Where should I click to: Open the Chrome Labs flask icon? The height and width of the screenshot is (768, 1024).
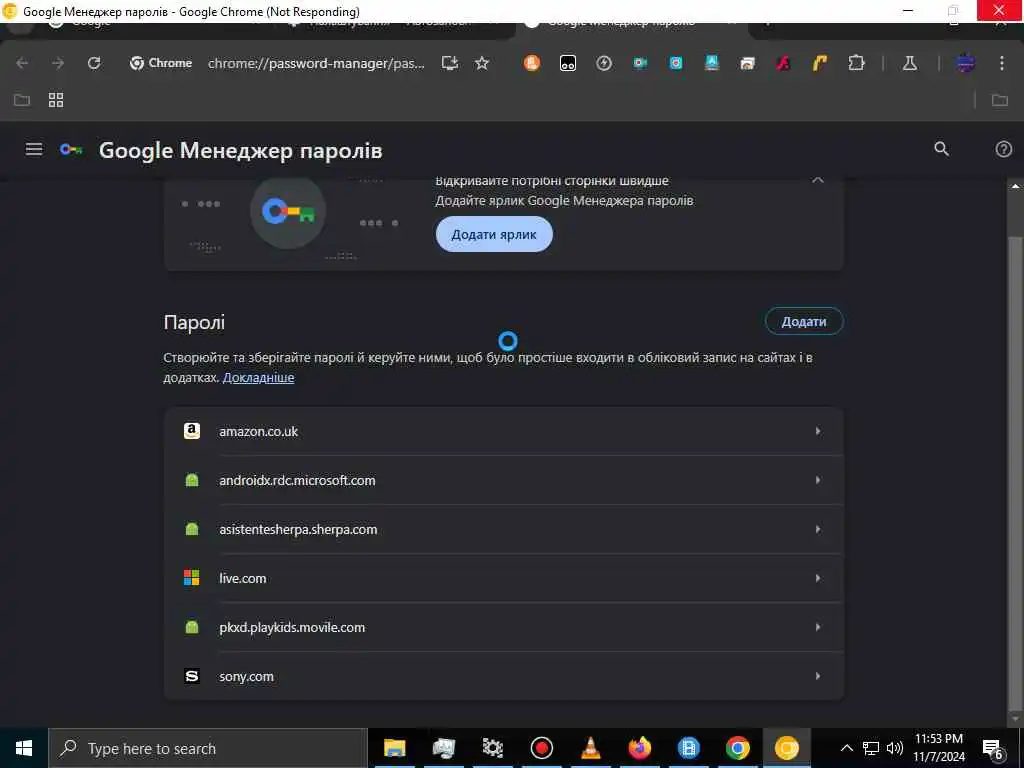(909, 63)
